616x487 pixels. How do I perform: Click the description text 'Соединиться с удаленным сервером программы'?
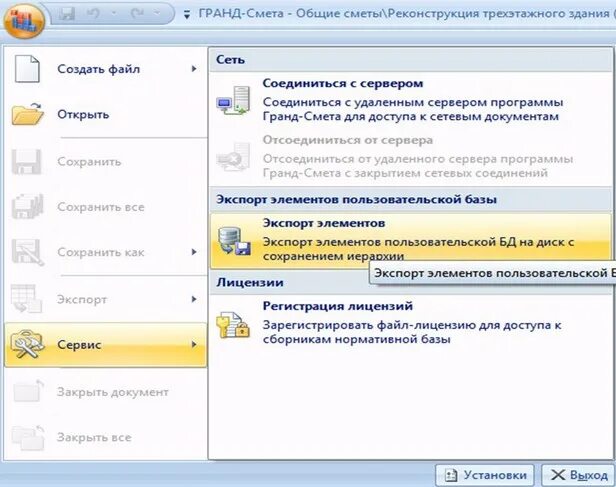click(x=413, y=103)
